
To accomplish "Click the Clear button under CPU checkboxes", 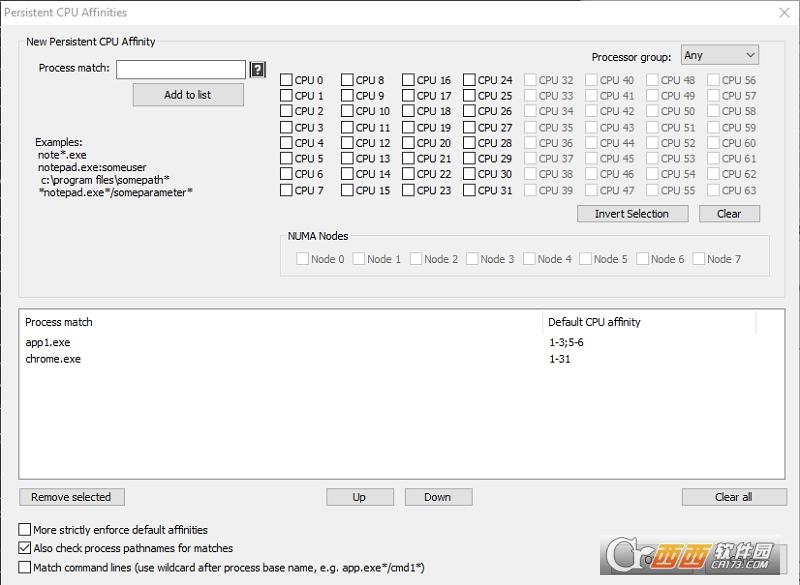I will [729, 214].
